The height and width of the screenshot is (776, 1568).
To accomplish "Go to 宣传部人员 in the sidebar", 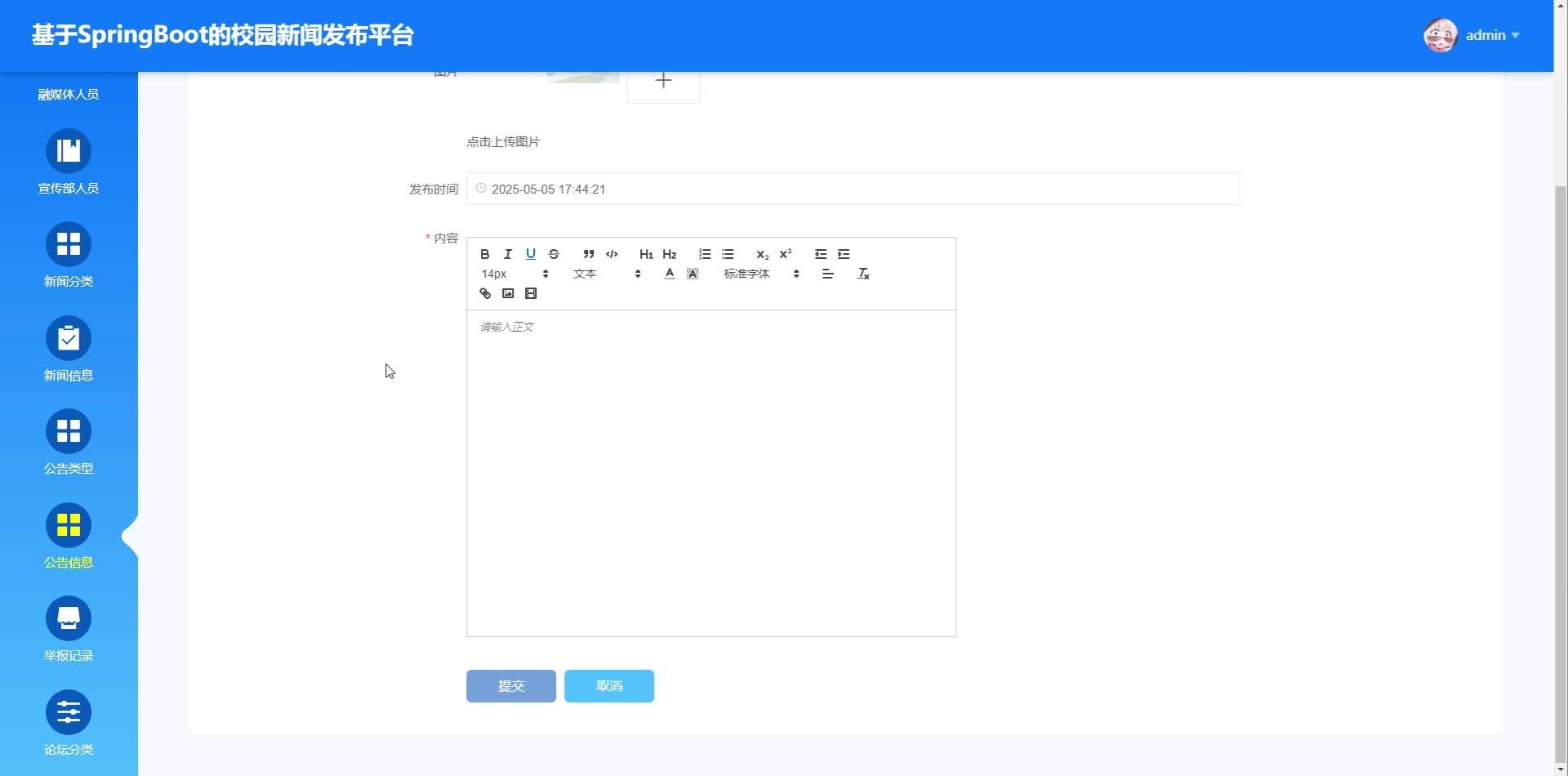I will 69,162.
